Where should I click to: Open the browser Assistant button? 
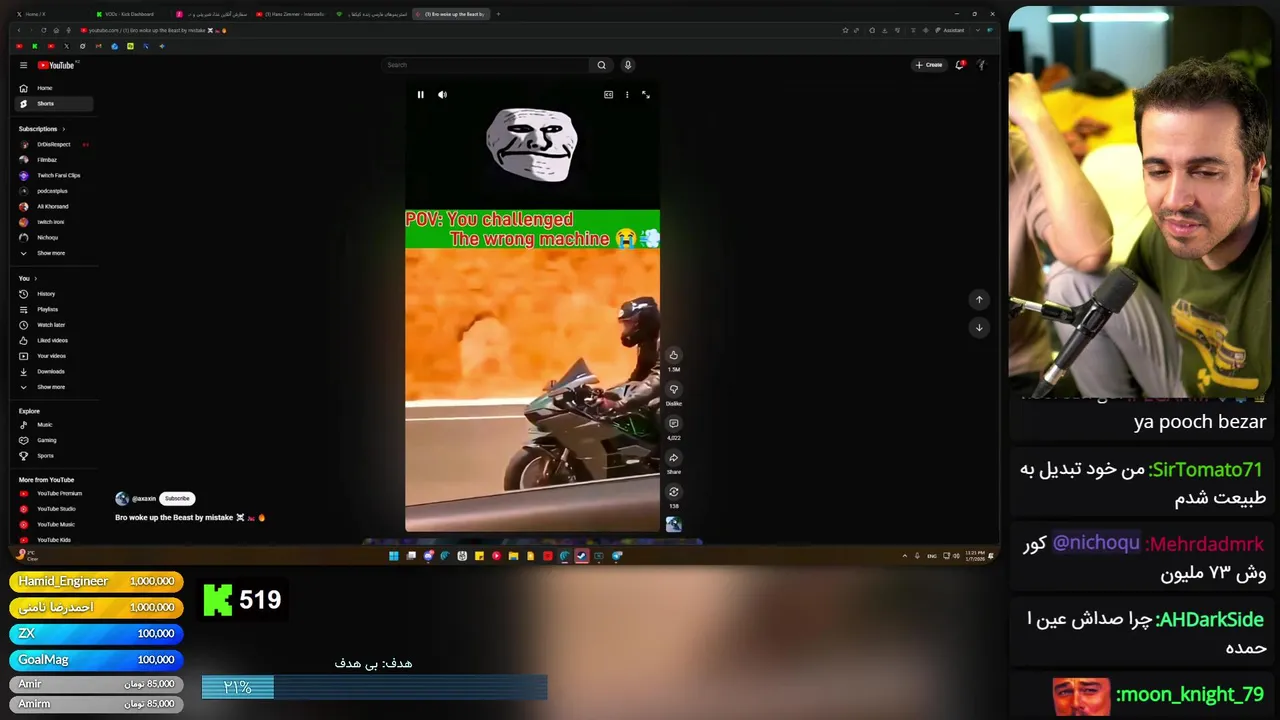[x=950, y=30]
